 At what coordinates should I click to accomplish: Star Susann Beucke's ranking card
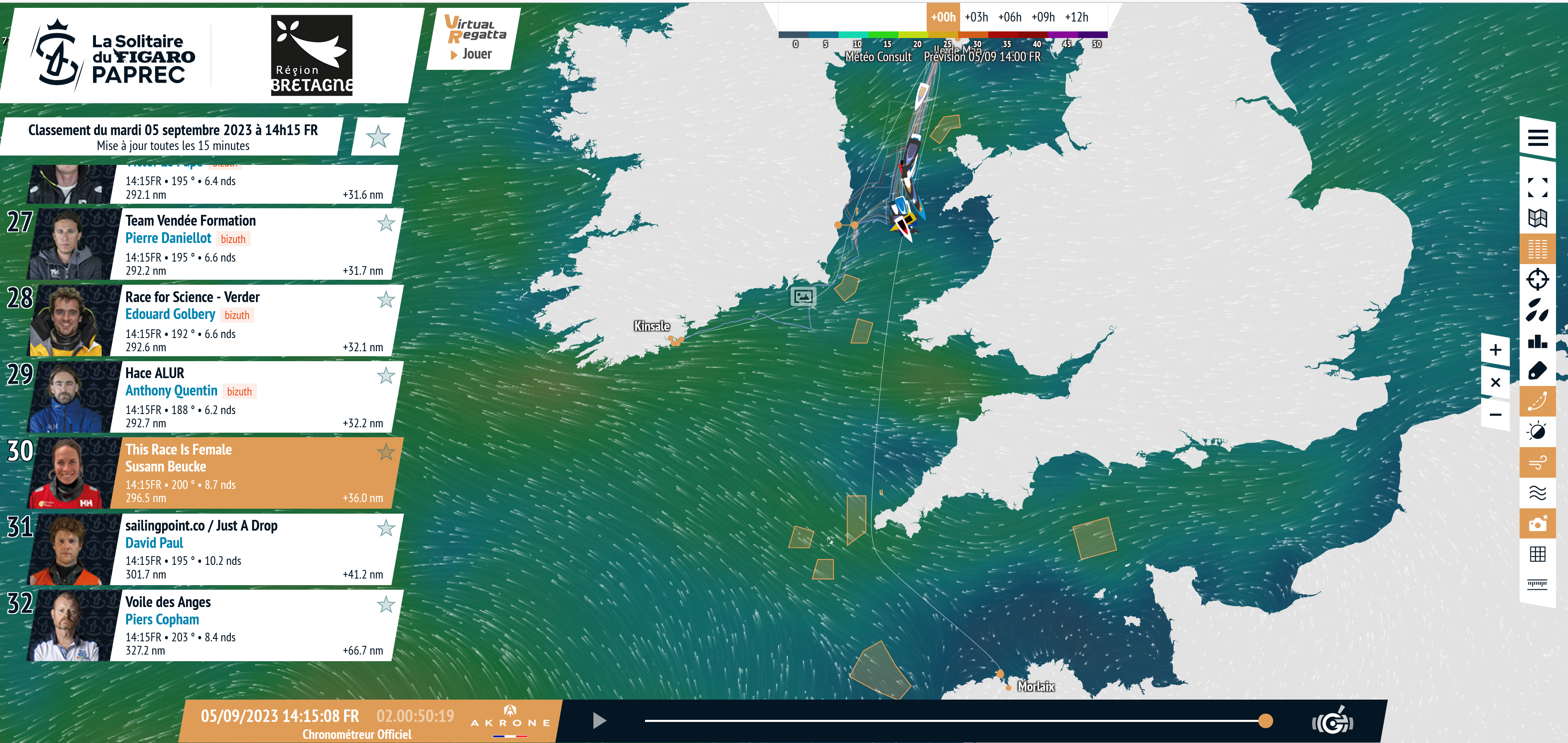[386, 452]
